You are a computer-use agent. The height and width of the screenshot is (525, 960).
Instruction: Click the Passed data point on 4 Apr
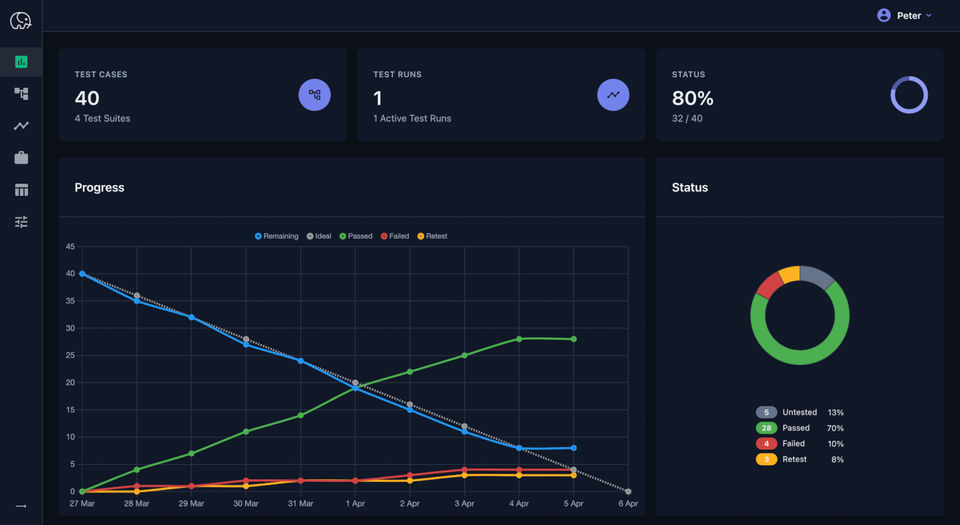coord(519,339)
